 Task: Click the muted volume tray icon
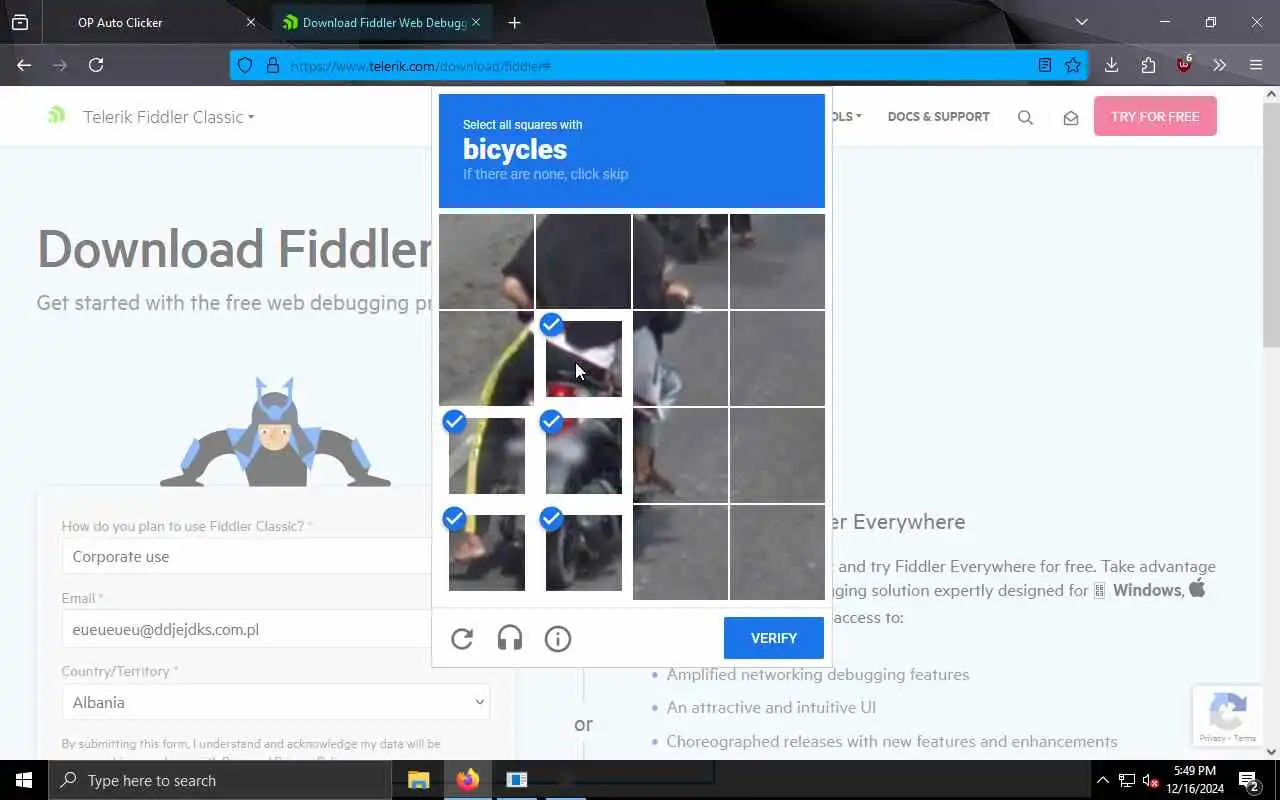coord(1149,780)
